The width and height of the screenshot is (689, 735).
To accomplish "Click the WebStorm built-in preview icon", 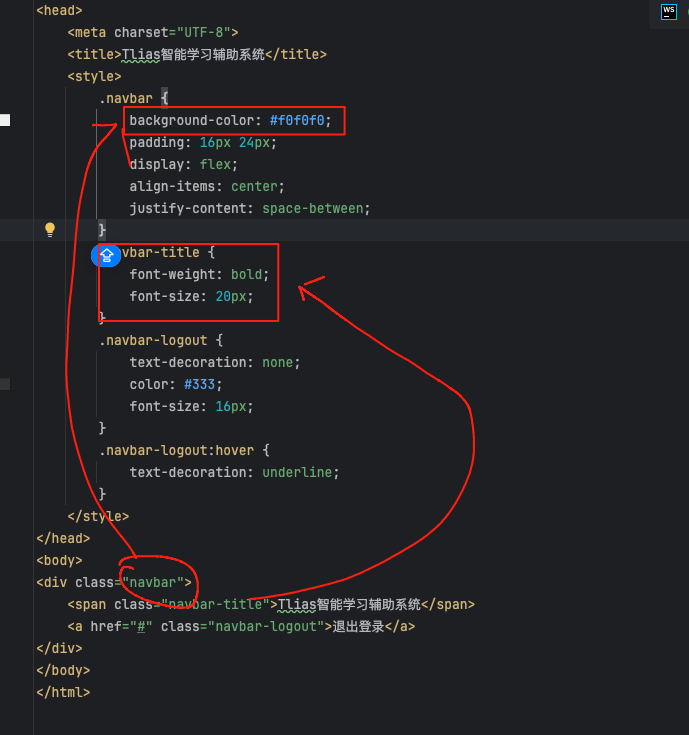I will pyautogui.click(x=669, y=12).
